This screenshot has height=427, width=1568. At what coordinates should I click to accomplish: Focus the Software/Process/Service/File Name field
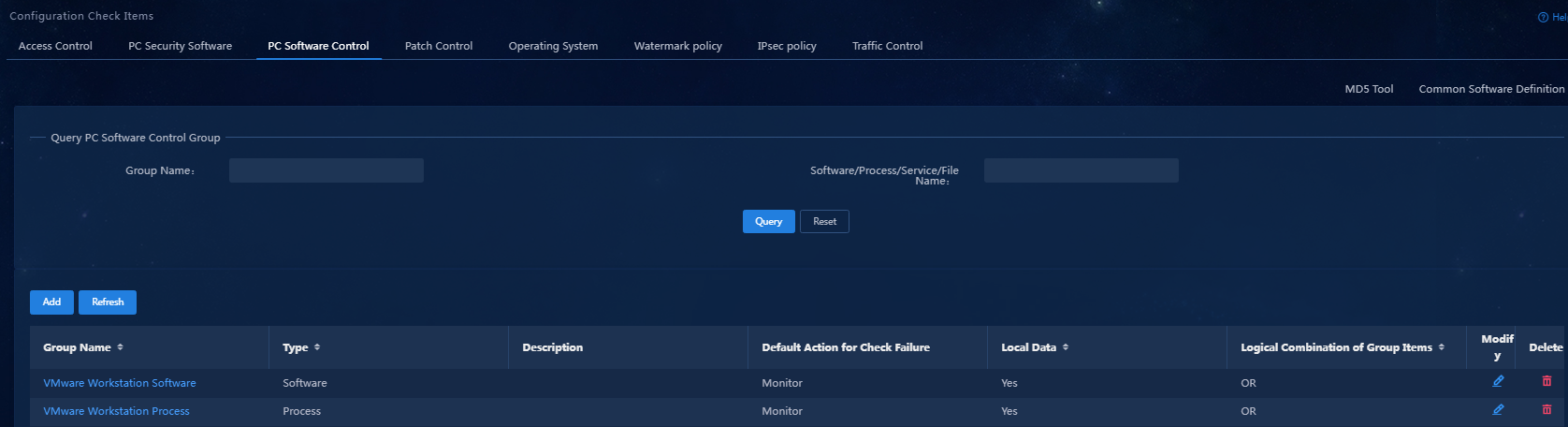point(1082,170)
